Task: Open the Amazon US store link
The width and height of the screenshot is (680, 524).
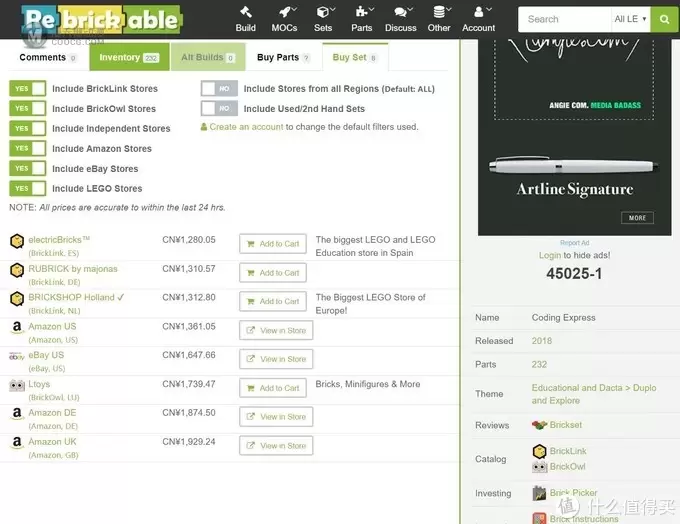Action: click(52, 326)
